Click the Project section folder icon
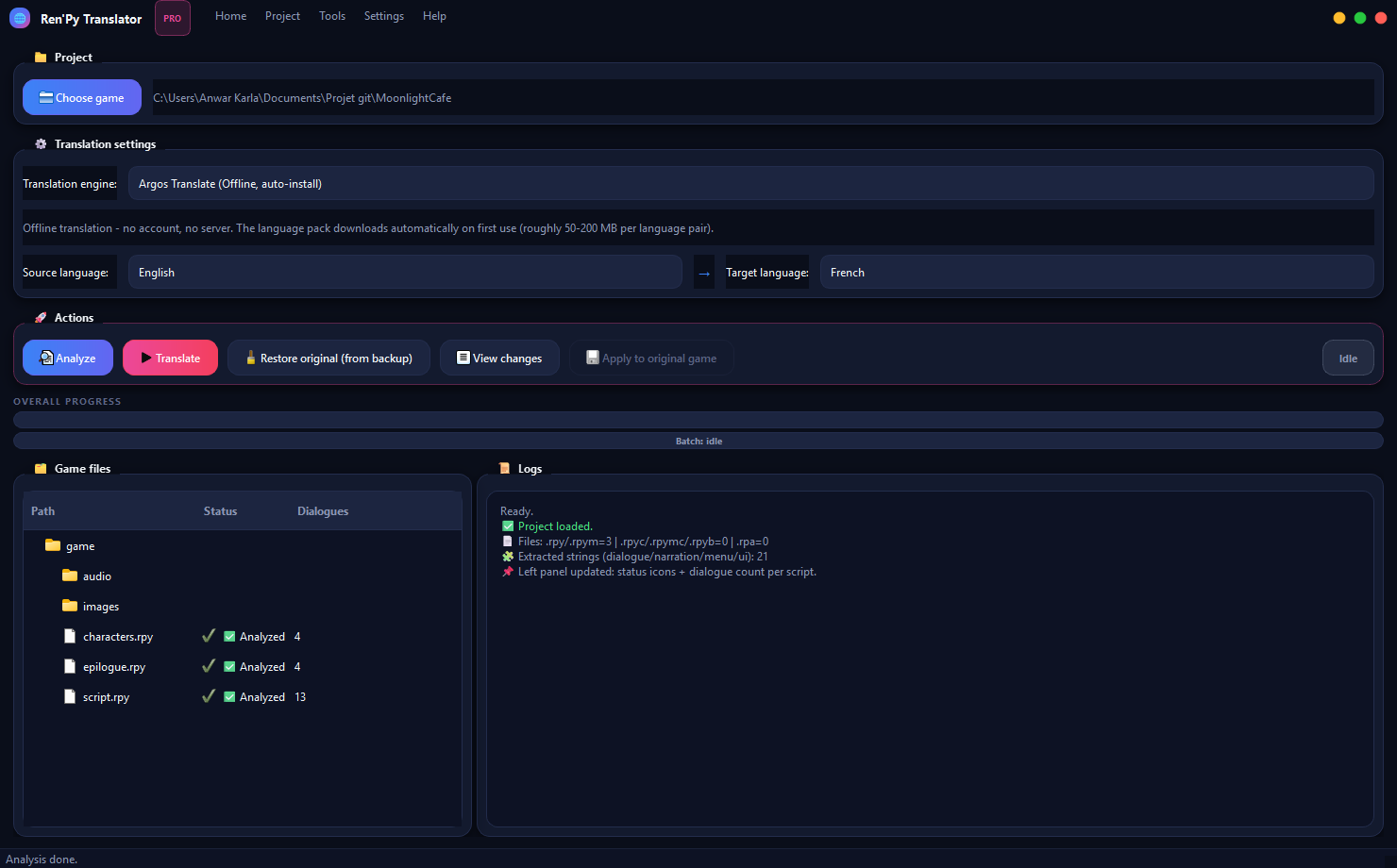1397x868 pixels. (41, 57)
